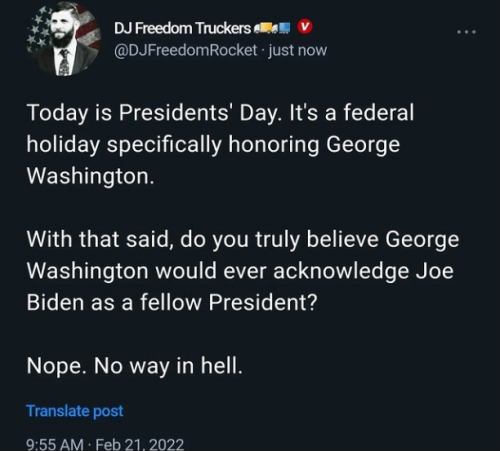500x451 pixels.
Task: Click the Feb 21, 2022 date
Action: (140, 444)
